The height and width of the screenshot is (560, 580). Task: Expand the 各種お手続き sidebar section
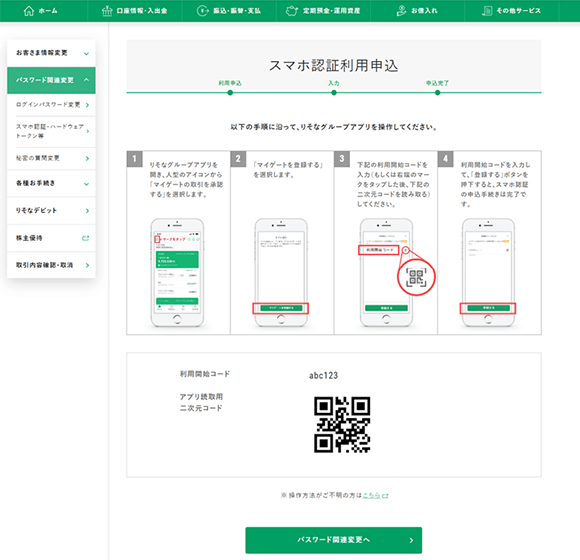click(51, 183)
